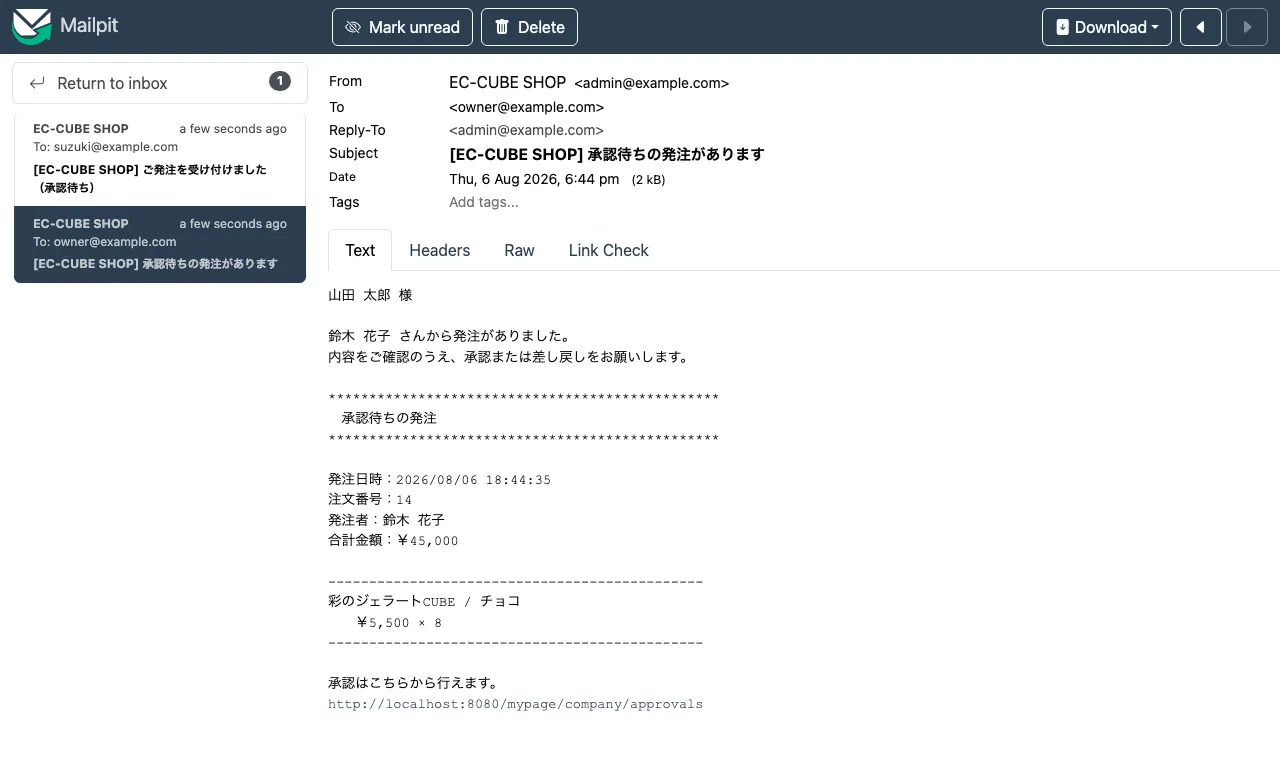The width and height of the screenshot is (1280, 760).
Task: Switch to the Raw tab
Action: pyautogui.click(x=519, y=250)
